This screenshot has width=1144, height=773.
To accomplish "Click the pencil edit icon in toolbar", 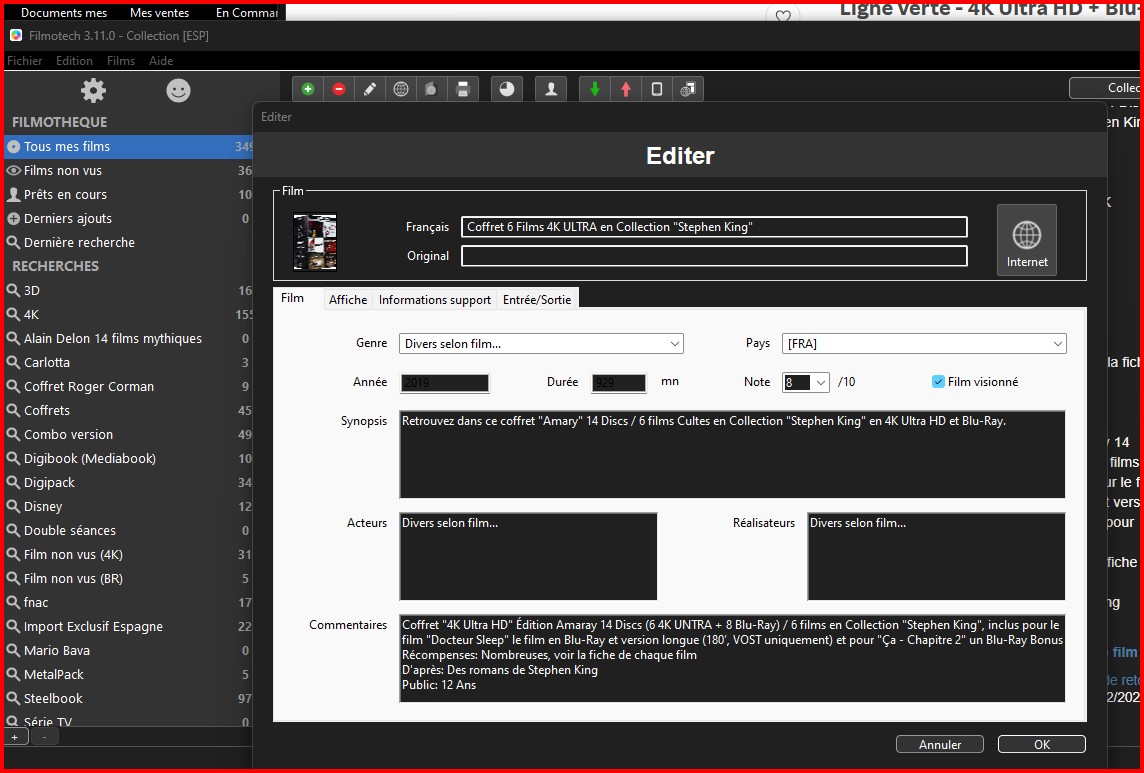I will click(370, 89).
